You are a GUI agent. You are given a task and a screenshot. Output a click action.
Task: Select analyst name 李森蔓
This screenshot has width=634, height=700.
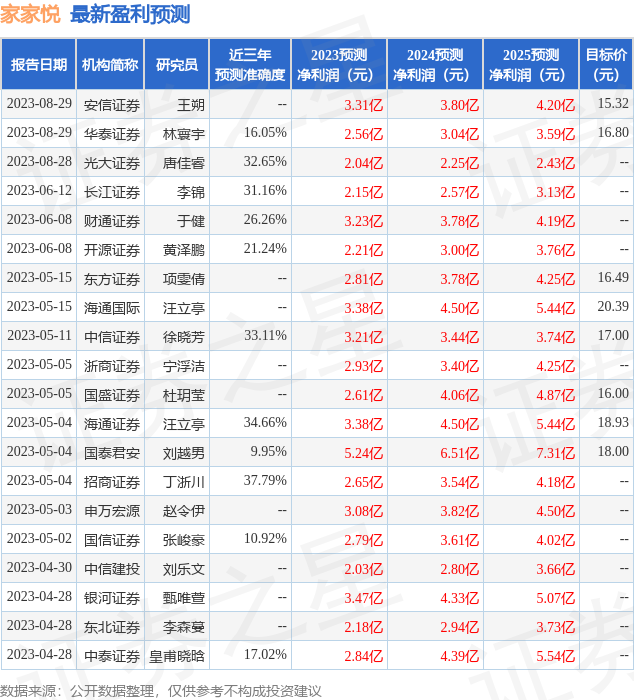coord(184,628)
